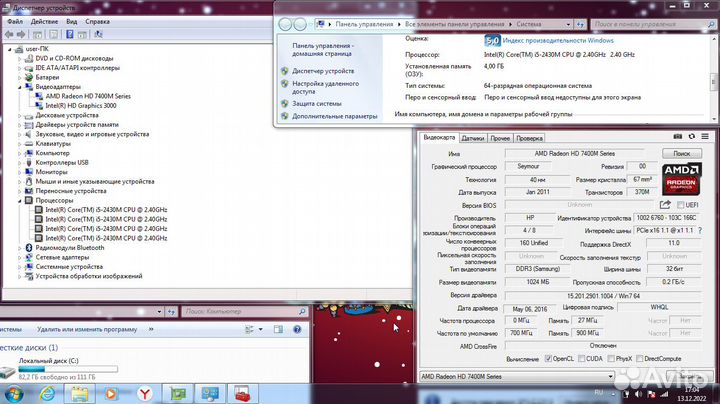Click the Windows Start orb

click(14, 394)
